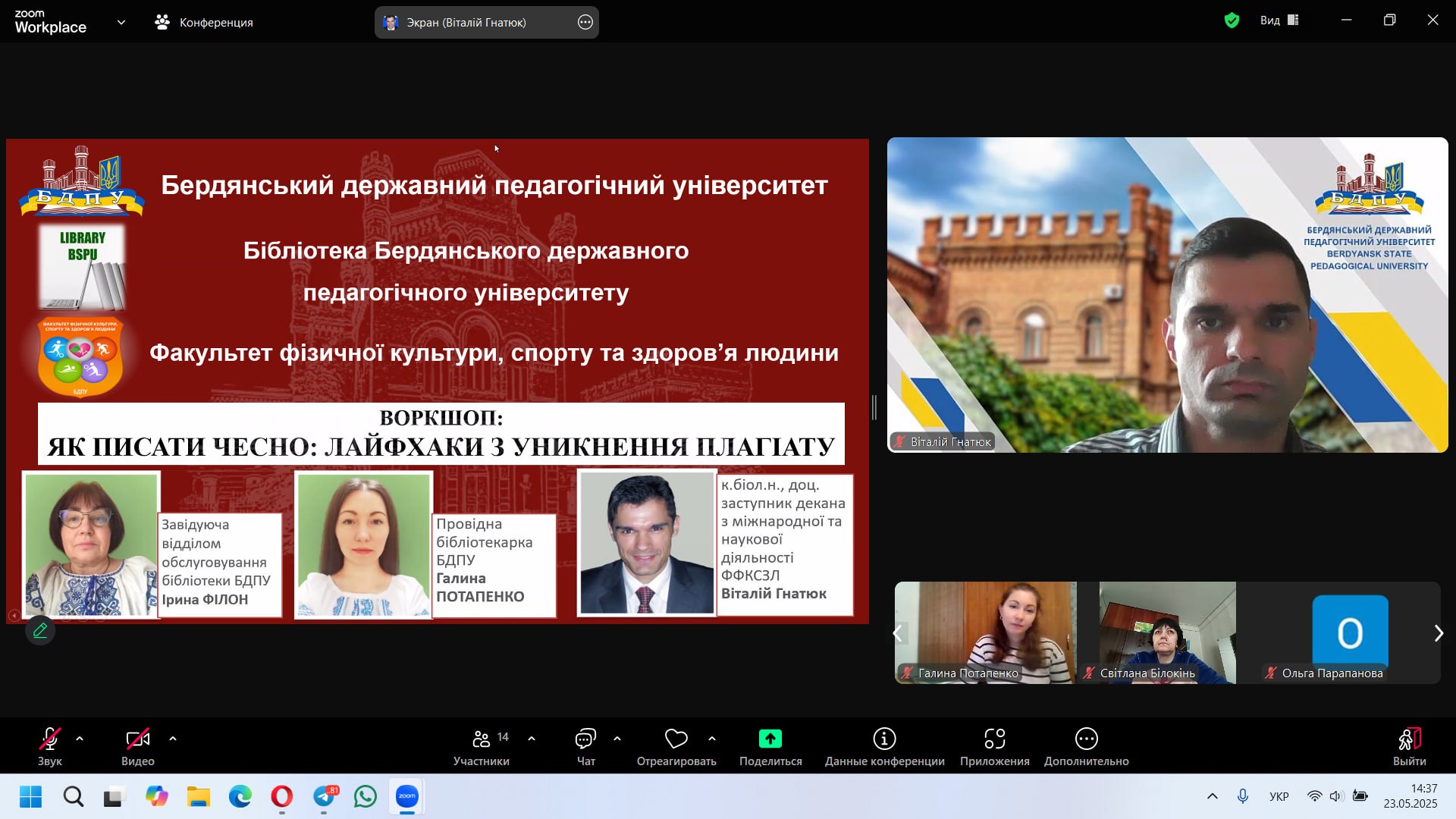Click Выйти to leave meeting
This screenshot has height=819, width=1456.
point(1409,739)
